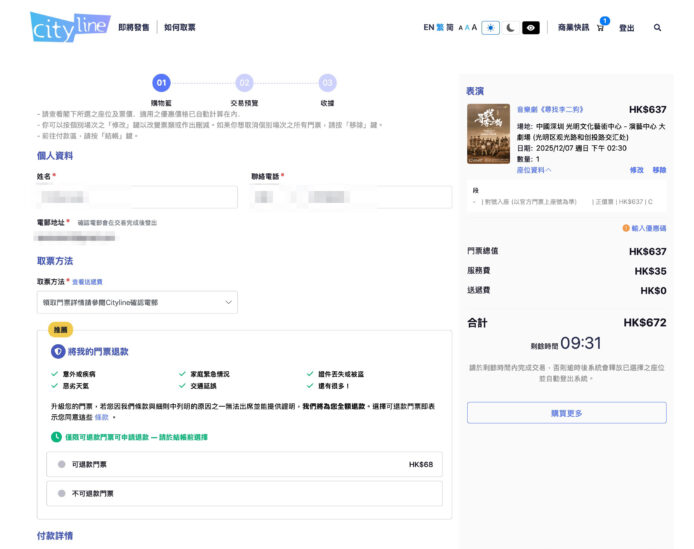Select the largest font size A
694x549 pixels.
474,28
